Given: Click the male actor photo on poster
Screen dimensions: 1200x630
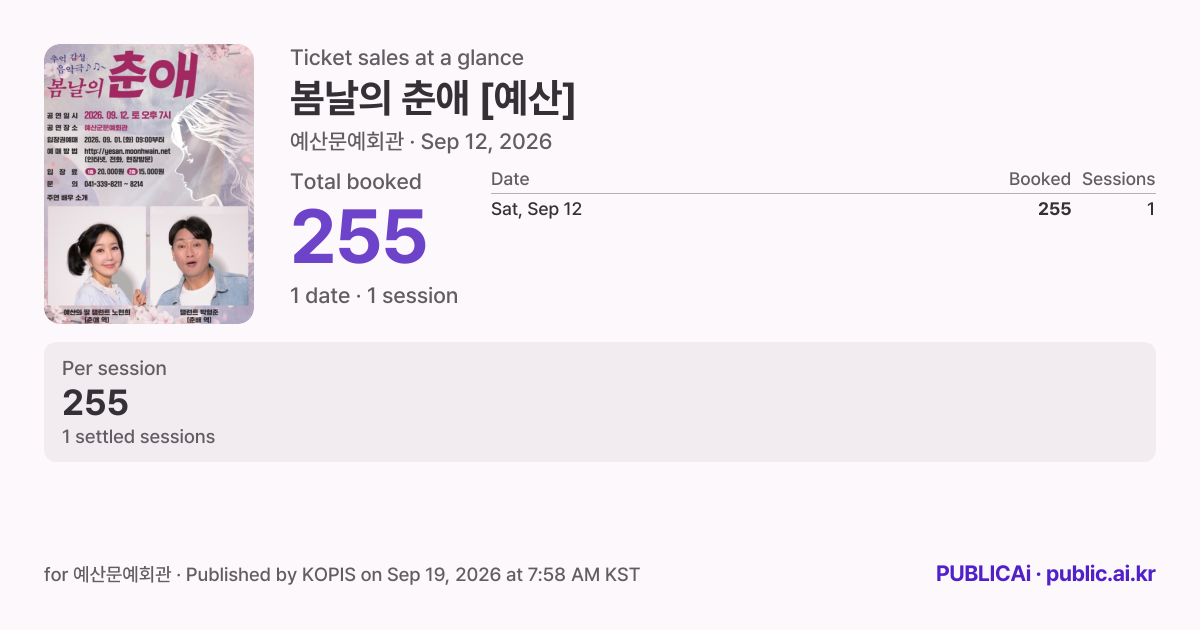Looking at the screenshot, I should point(199,257).
